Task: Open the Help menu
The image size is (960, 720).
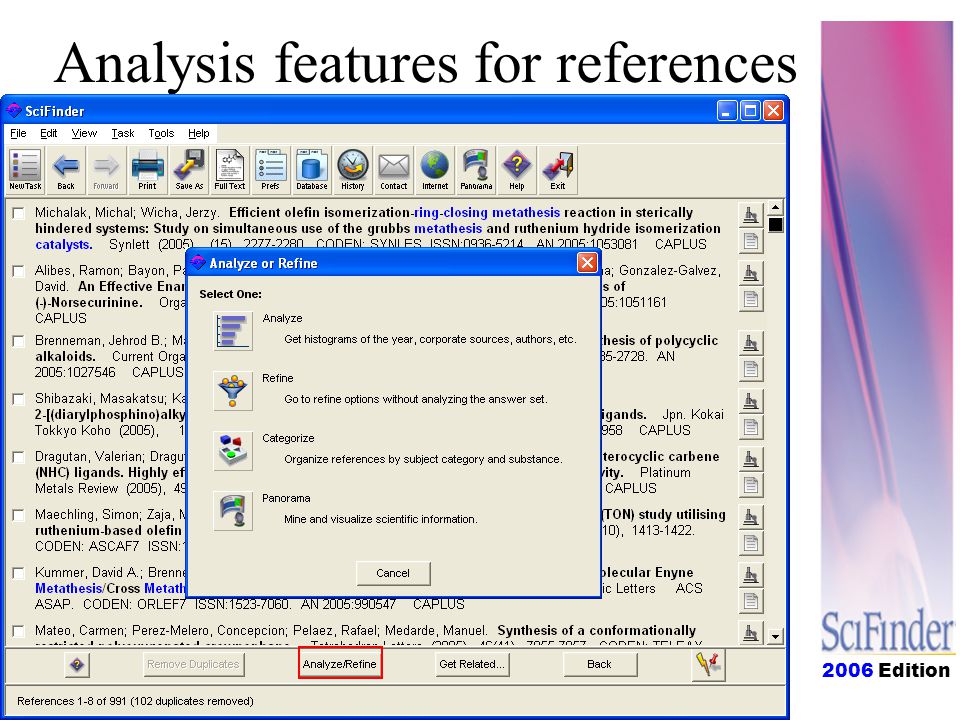Action: [x=198, y=133]
